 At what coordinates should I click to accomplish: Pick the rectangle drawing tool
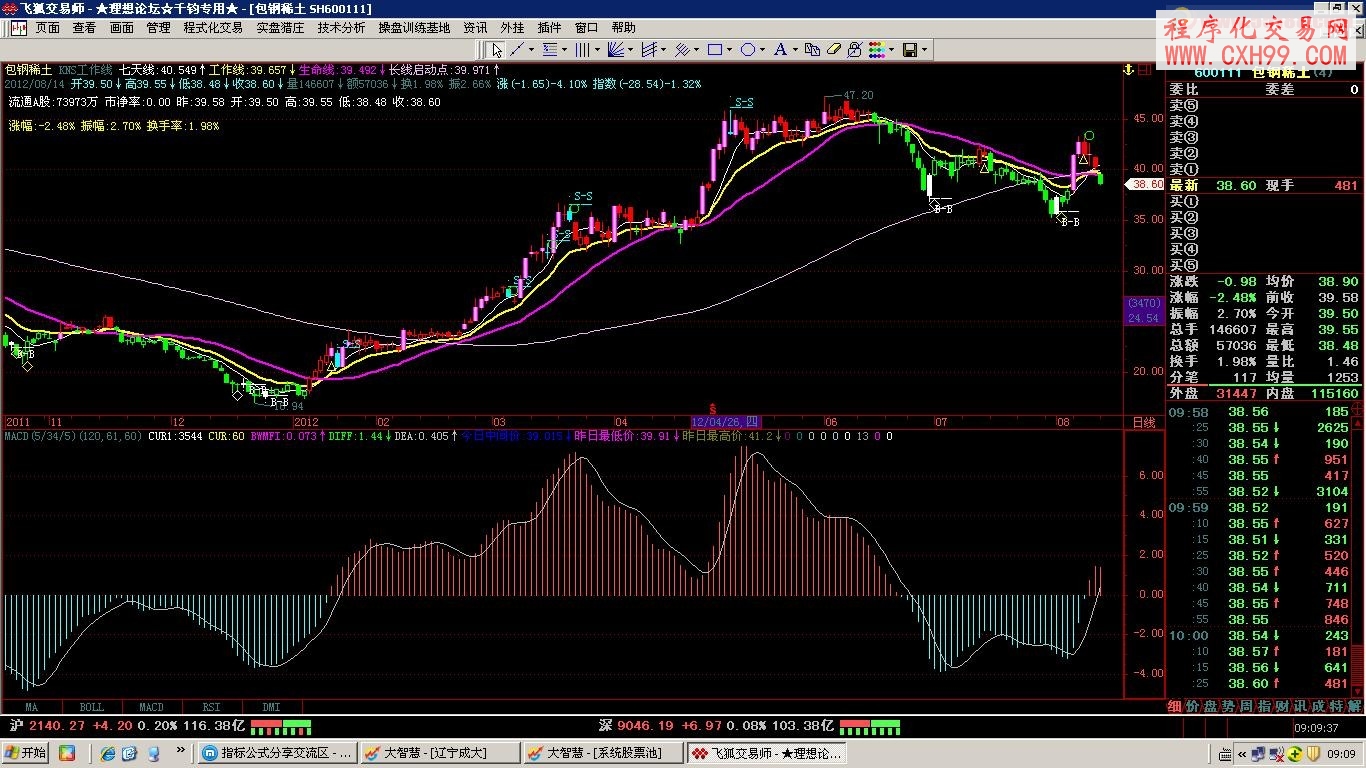click(x=714, y=49)
